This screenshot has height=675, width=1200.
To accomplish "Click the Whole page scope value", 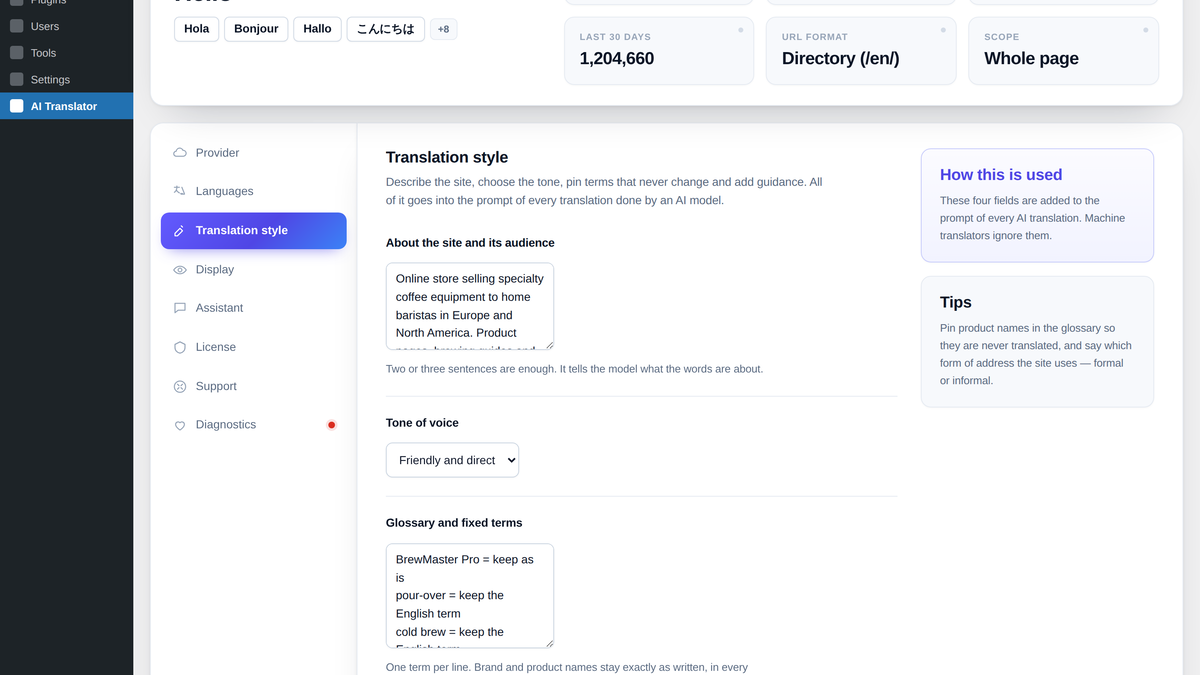I will point(1031,59).
